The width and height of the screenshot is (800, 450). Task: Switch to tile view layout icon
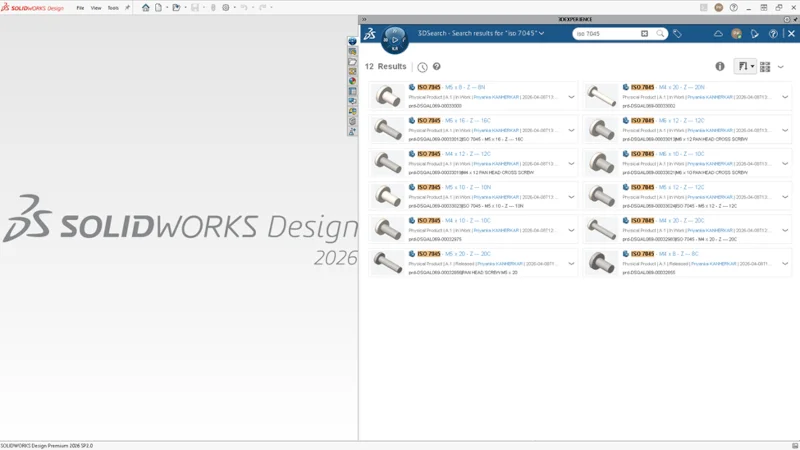coord(765,67)
